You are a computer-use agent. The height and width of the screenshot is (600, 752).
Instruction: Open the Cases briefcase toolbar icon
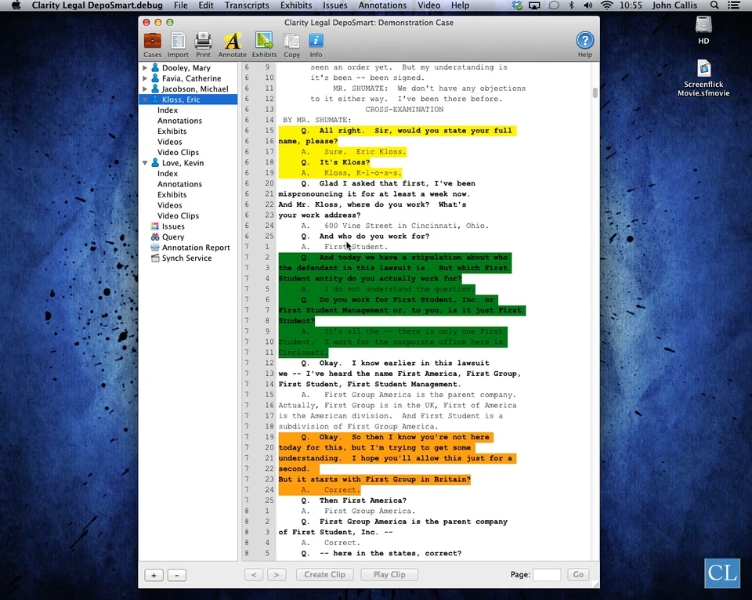point(153,41)
